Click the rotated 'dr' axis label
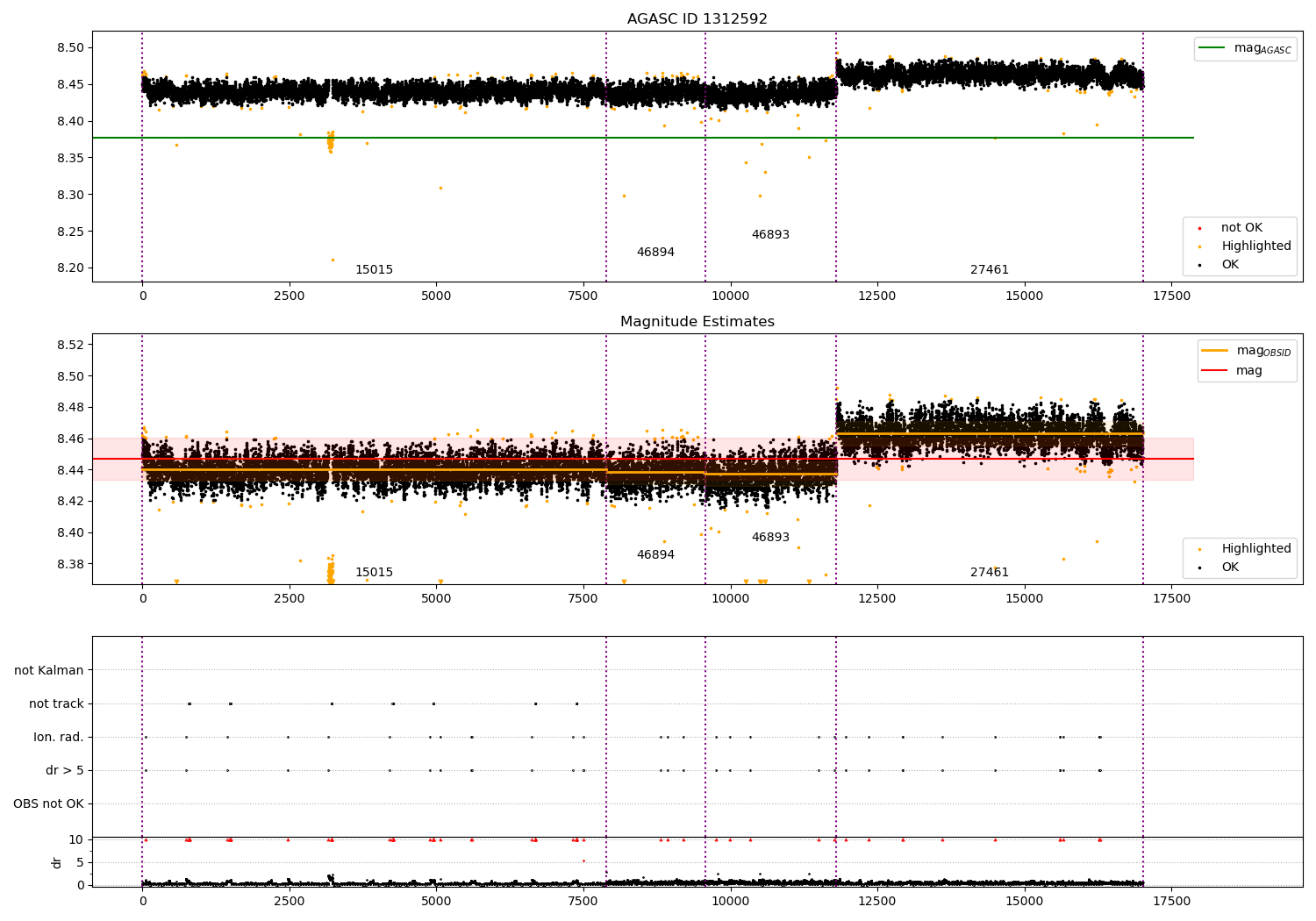This screenshot has height=921, width=1316. (x=57, y=863)
